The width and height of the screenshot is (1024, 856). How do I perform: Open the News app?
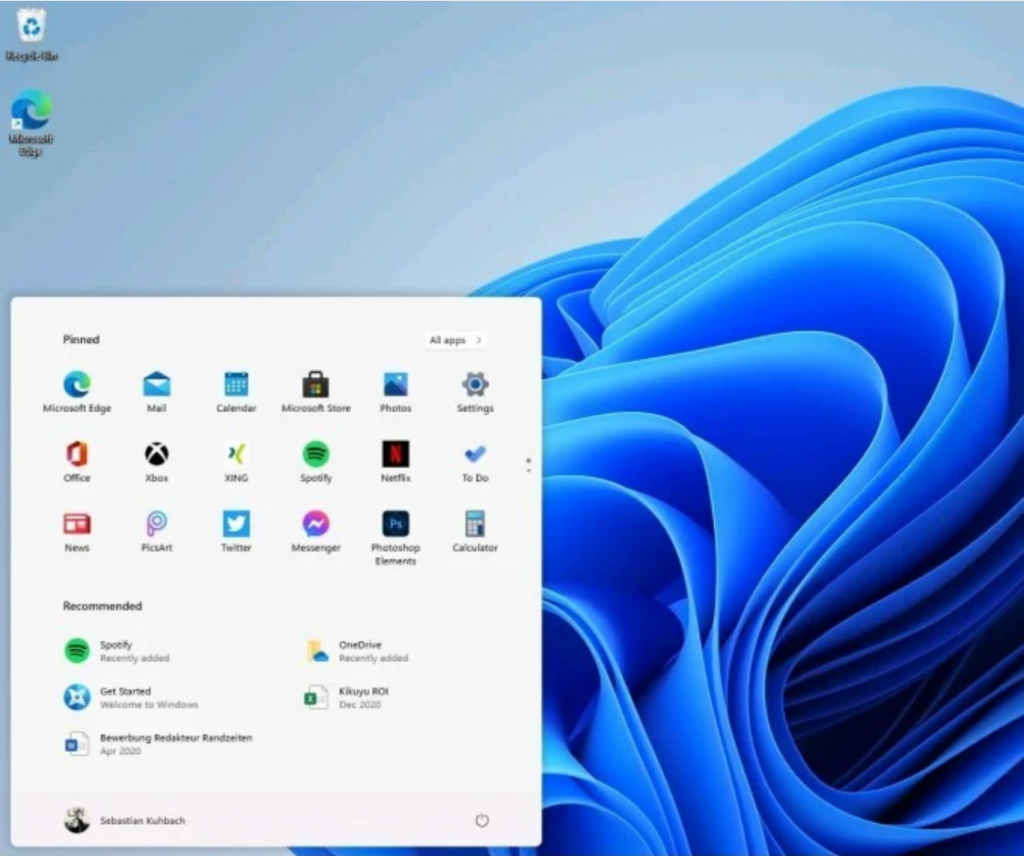(x=77, y=531)
